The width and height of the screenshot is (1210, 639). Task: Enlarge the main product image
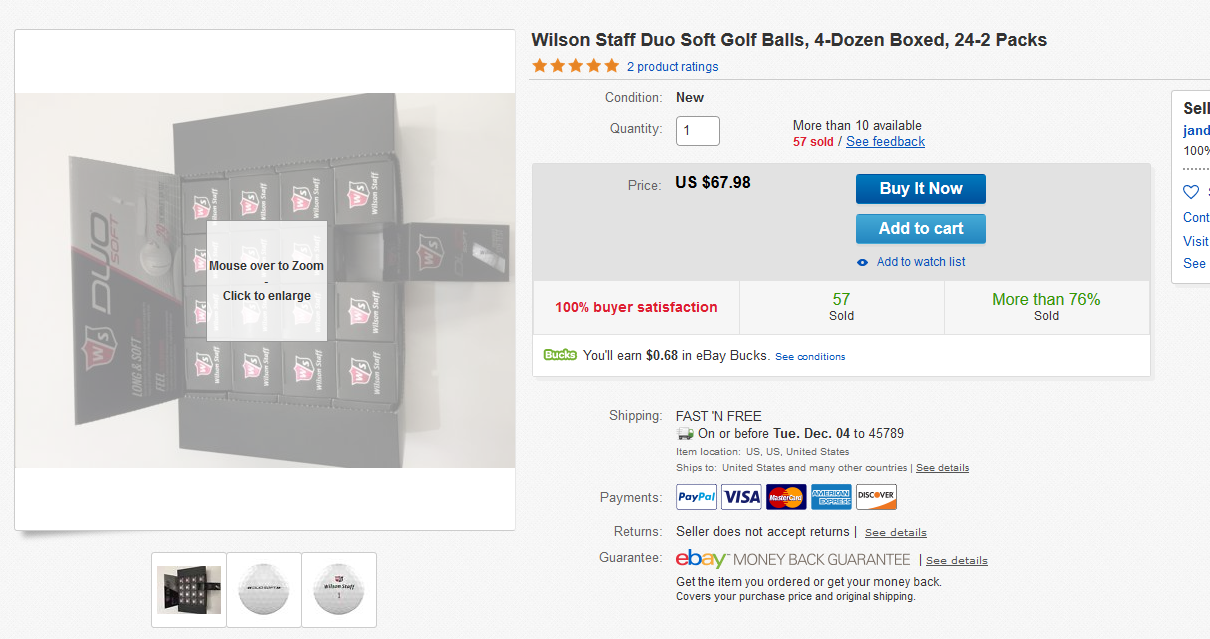266,281
